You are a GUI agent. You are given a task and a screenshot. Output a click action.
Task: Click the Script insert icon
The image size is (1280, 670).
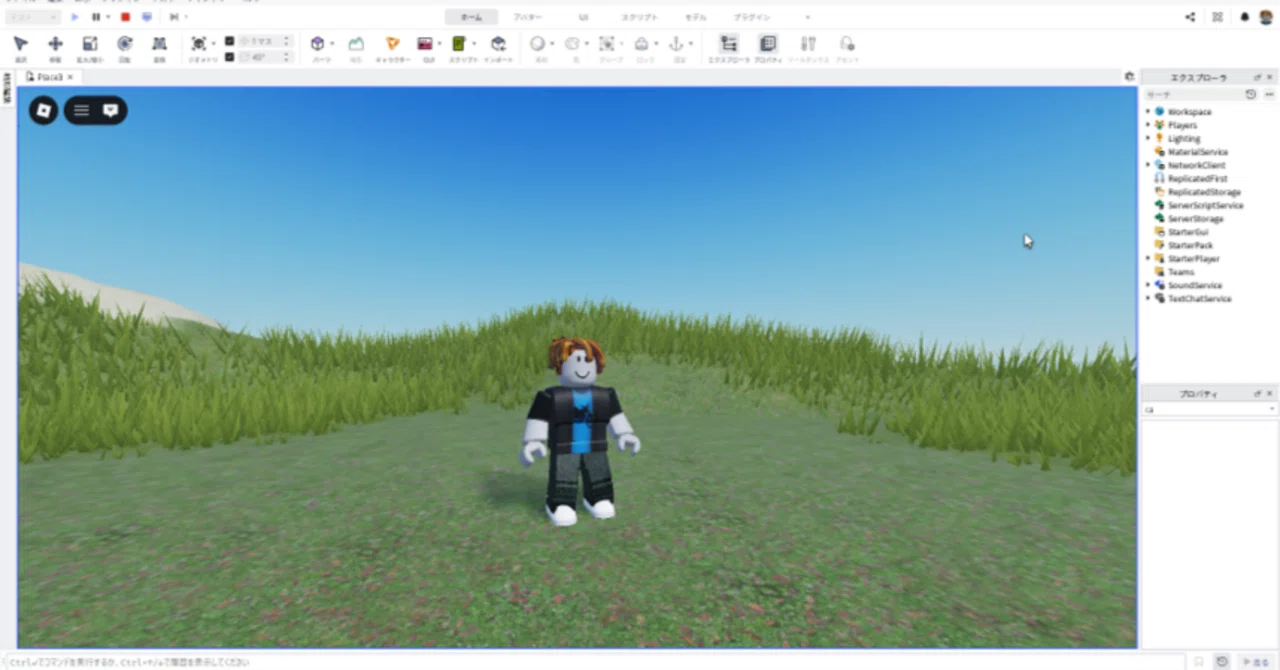click(x=459, y=44)
